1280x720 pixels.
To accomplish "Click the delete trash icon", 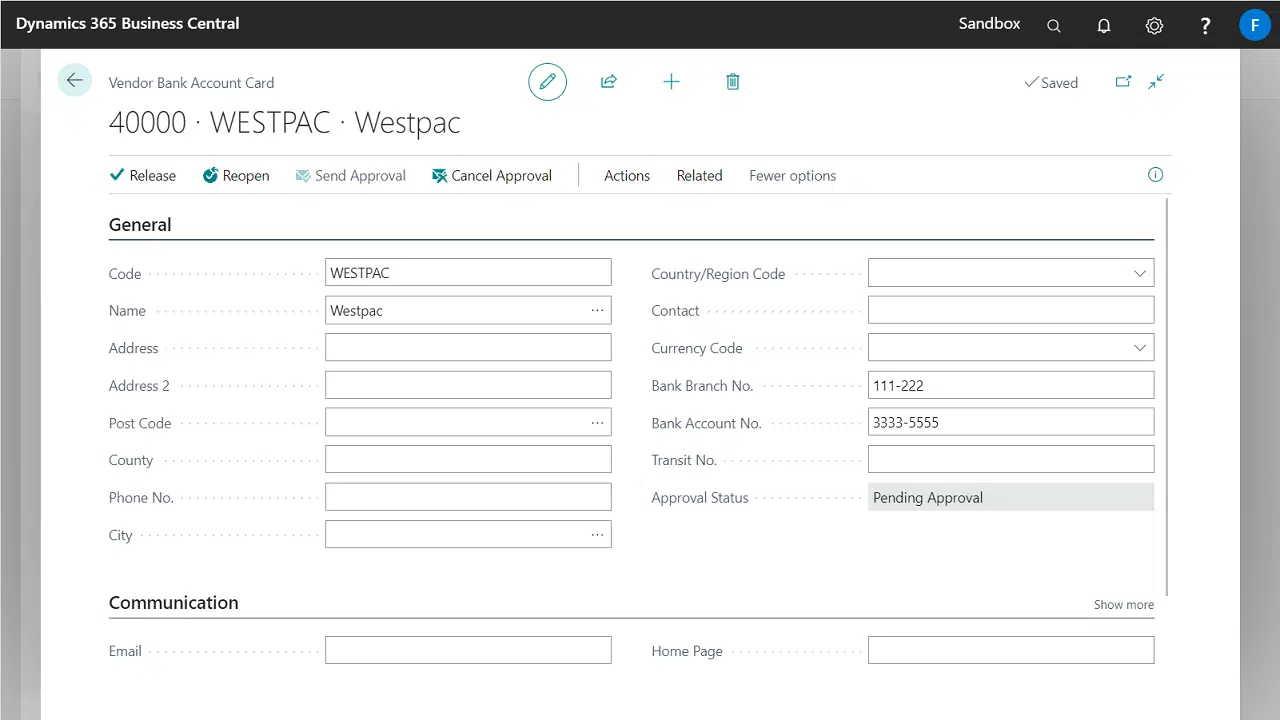I will point(733,82).
